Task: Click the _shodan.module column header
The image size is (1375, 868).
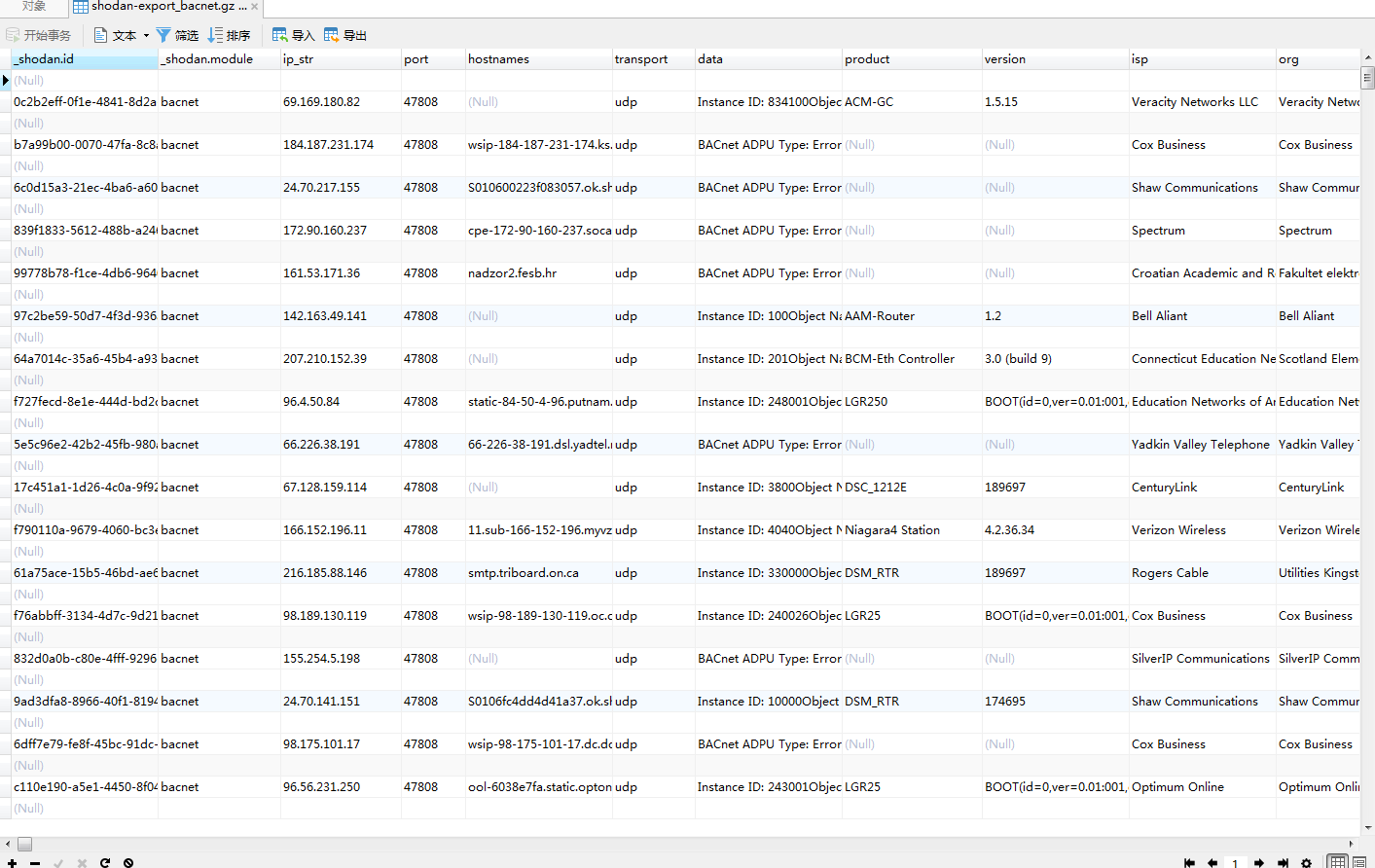Action: pos(219,59)
